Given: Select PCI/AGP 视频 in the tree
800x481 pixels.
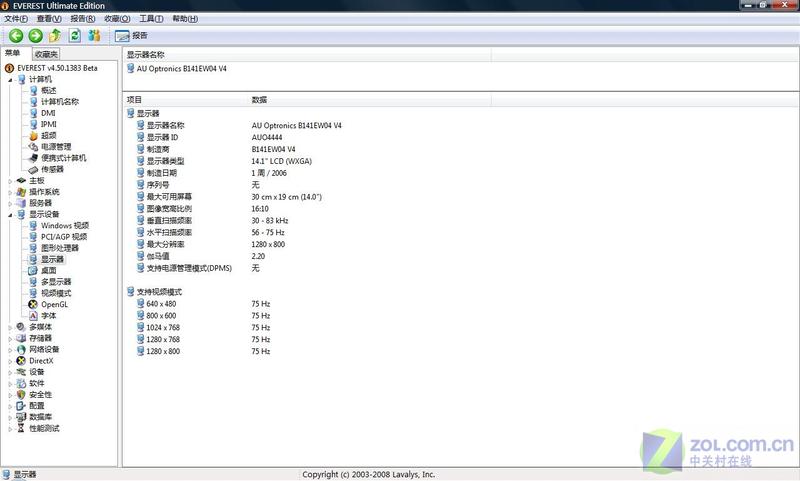Looking at the screenshot, I should click(x=64, y=237).
